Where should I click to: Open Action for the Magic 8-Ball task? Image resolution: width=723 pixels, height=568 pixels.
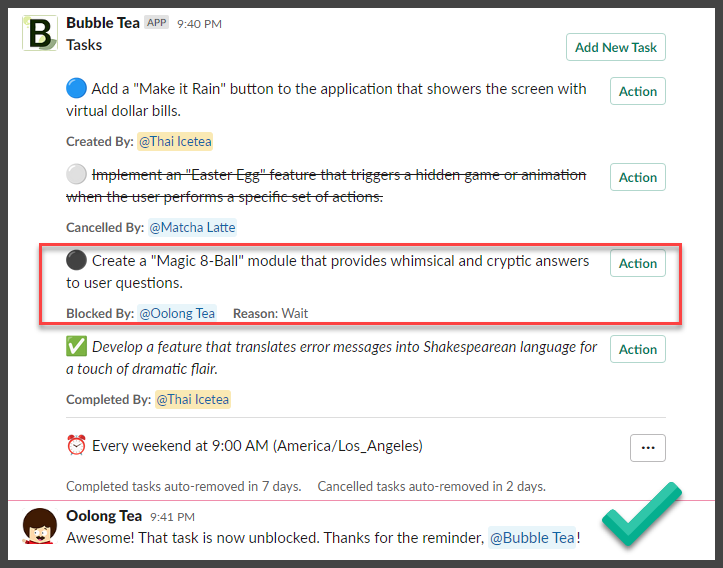(x=638, y=263)
